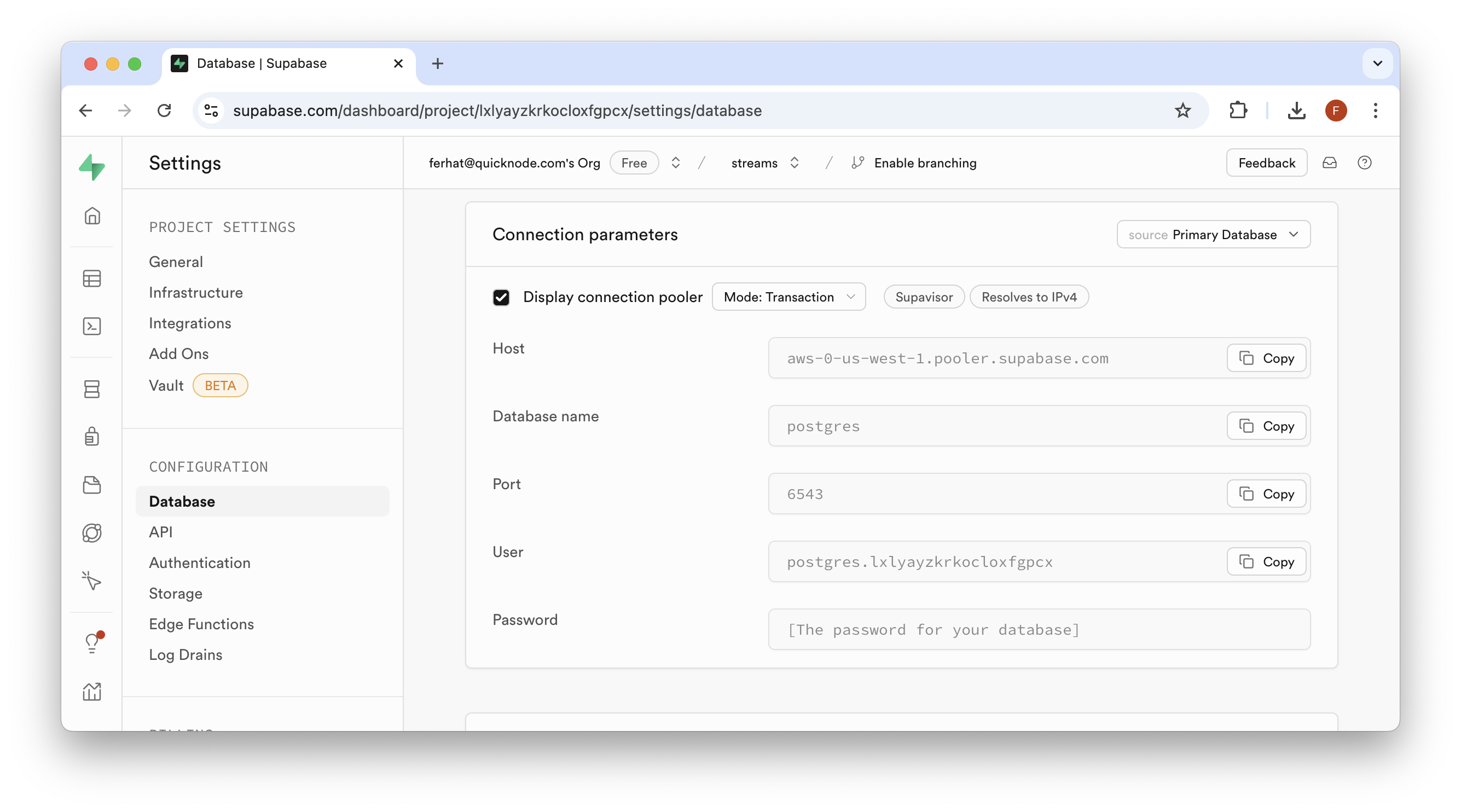
Task: Open Edge Functions configuration
Action: pos(201,624)
